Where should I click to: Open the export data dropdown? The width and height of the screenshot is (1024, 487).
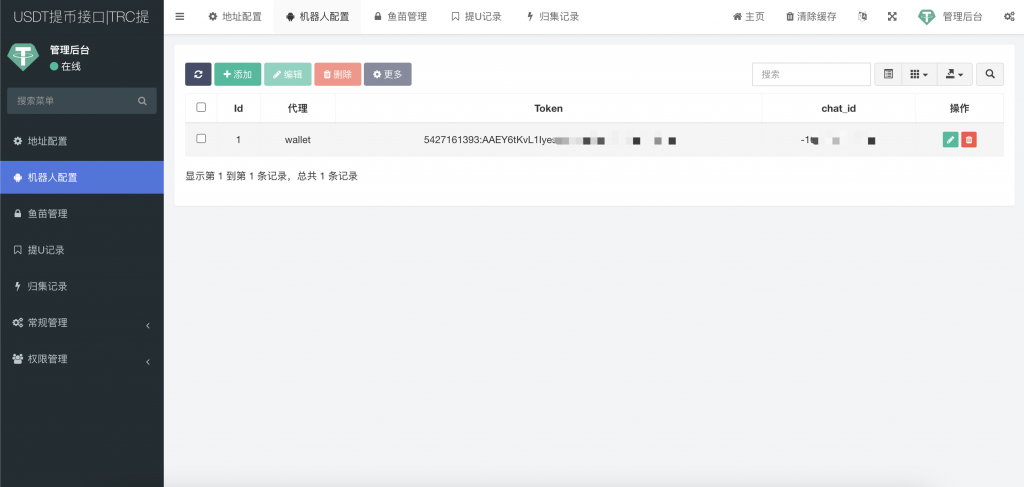click(955, 74)
